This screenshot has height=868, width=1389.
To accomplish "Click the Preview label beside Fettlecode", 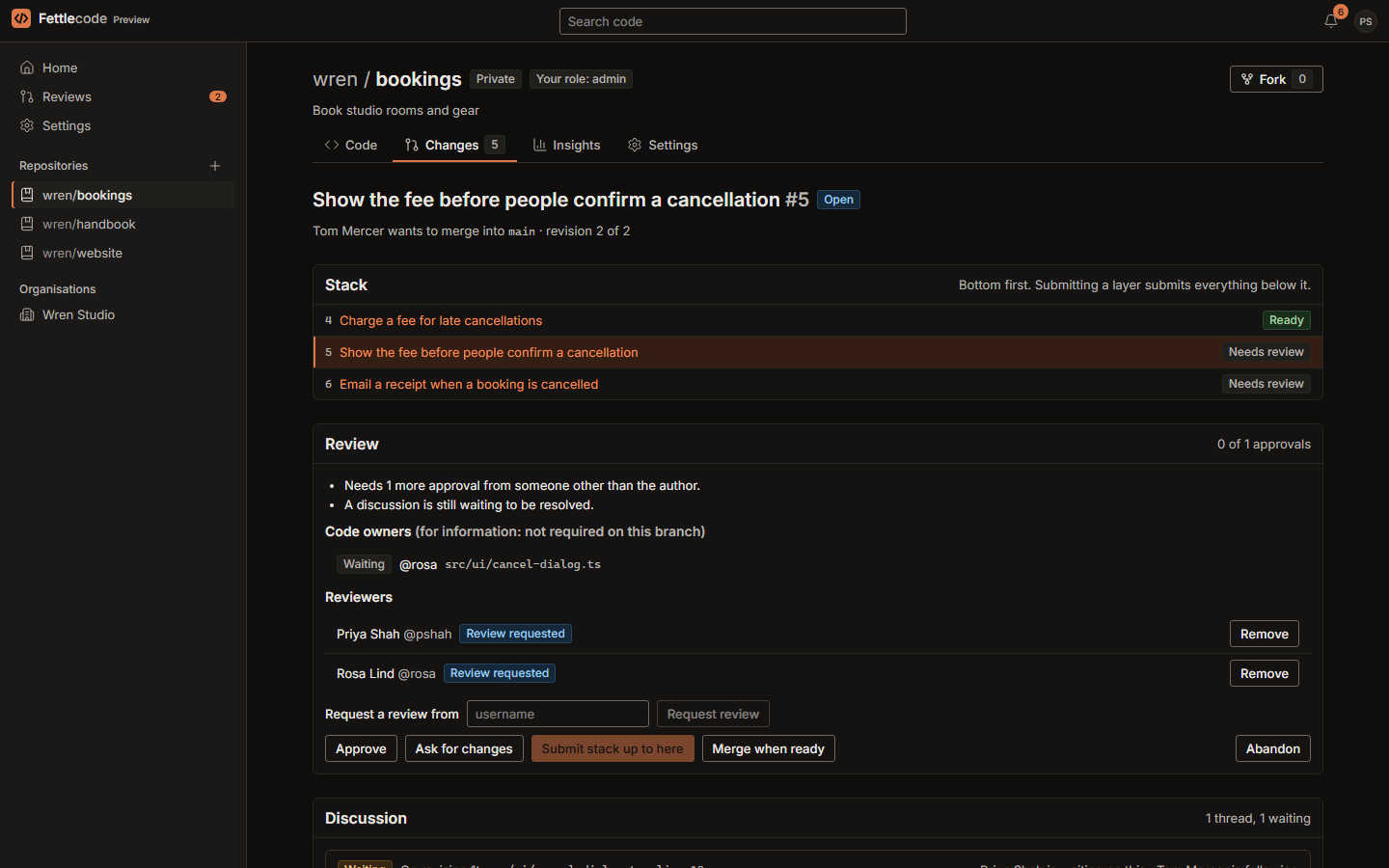I will [131, 19].
